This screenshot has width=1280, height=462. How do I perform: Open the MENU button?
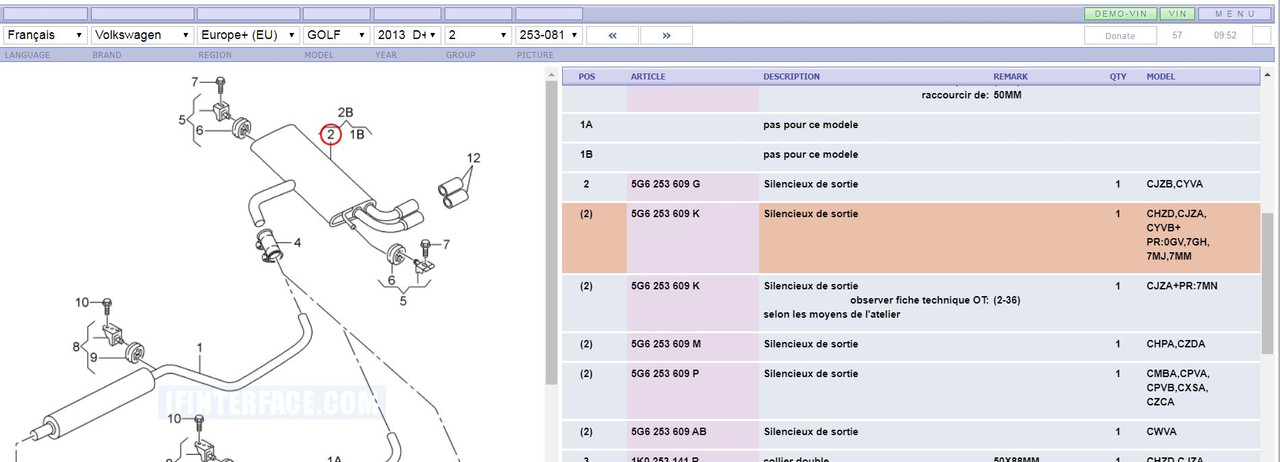tap(1235, 14)
